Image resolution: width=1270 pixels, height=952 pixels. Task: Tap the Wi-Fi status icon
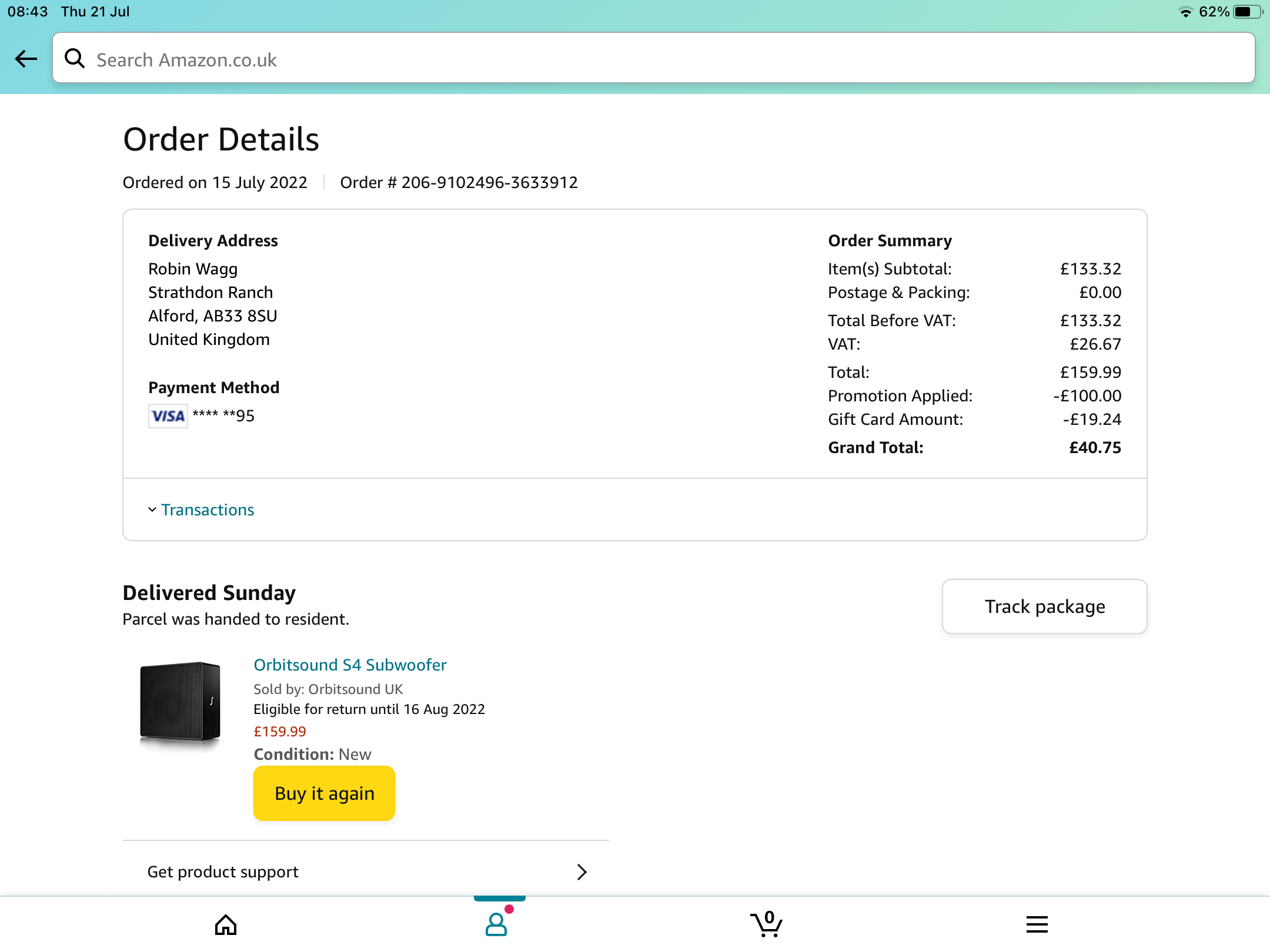coord(1185,12)
